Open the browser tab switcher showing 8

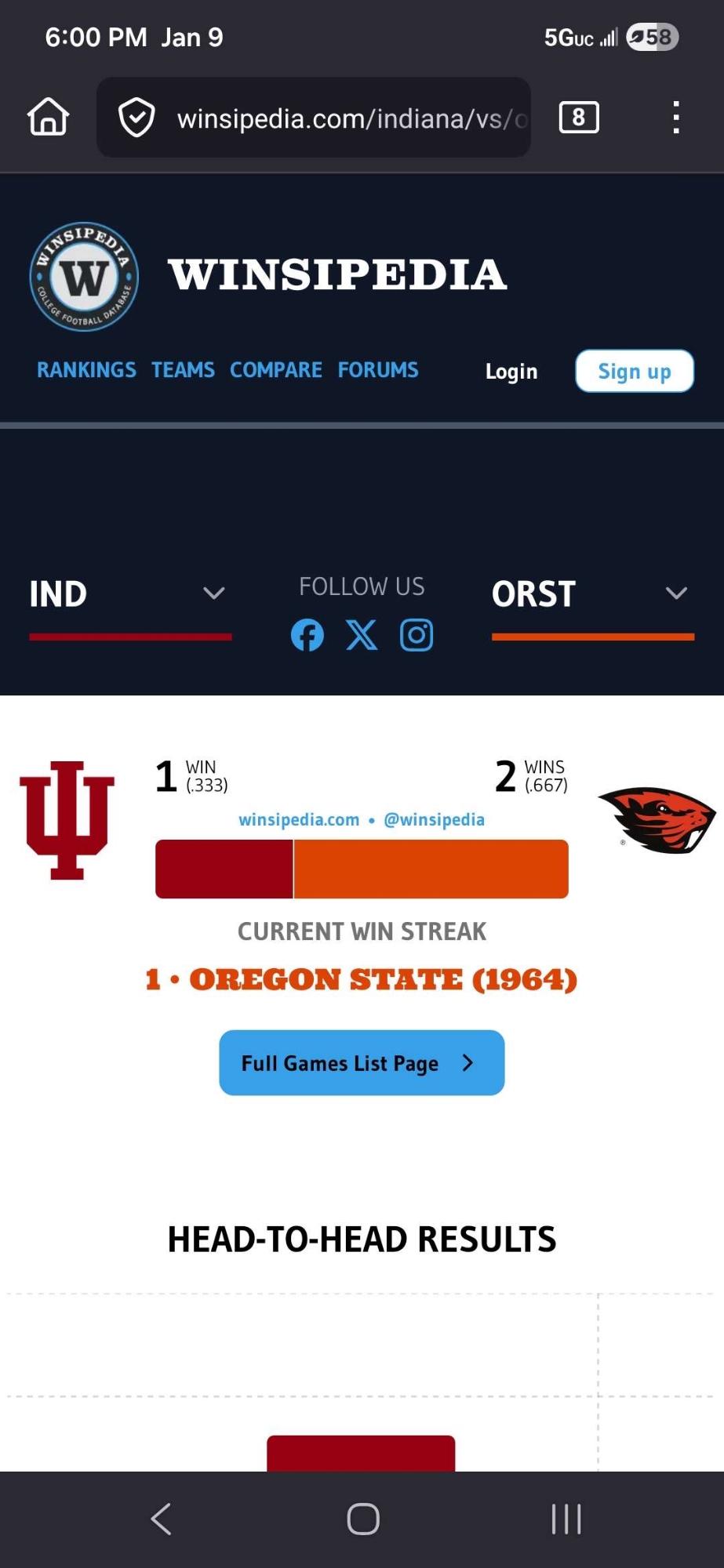click(x=579, y=118)
